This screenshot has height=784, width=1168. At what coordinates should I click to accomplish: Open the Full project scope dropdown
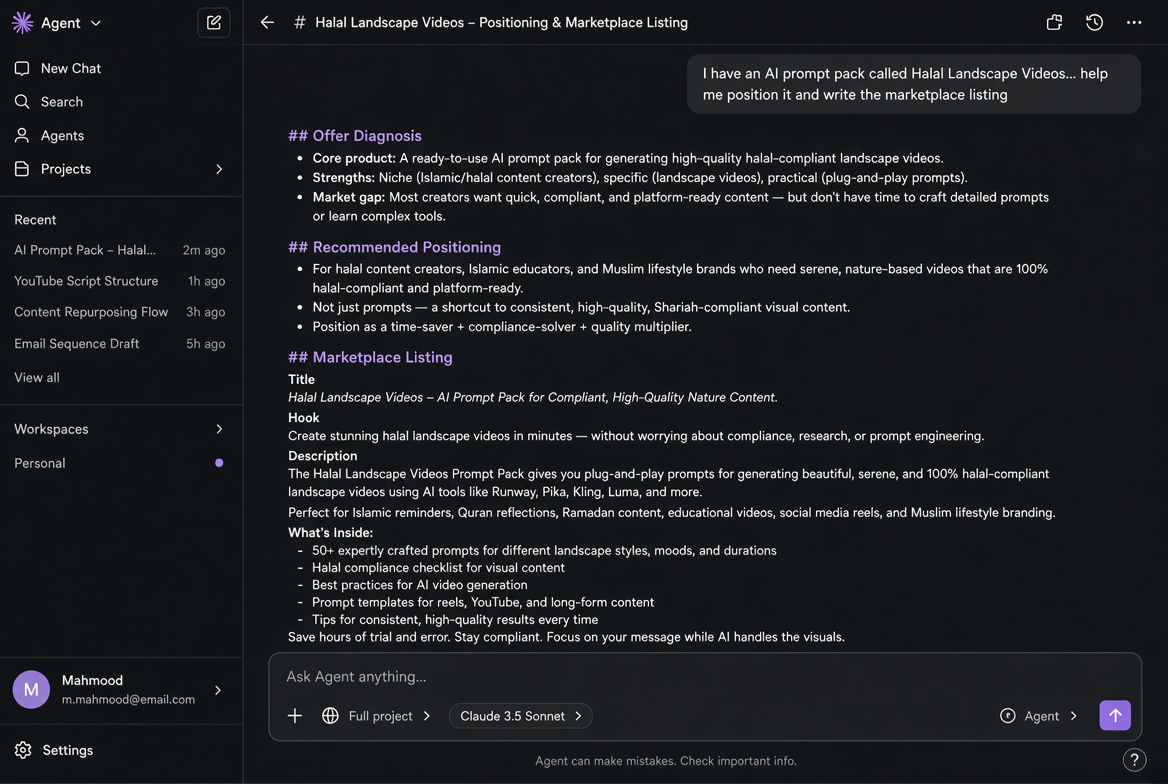(389, 715)
